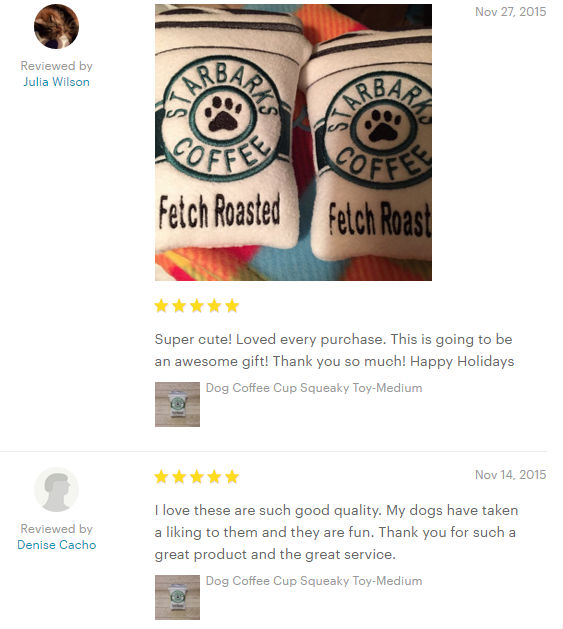The image size is (563, 629).
Task: Open Dog Coffee Cup Squeaky Toy-Medium link in second review
Action: point(314,581)
